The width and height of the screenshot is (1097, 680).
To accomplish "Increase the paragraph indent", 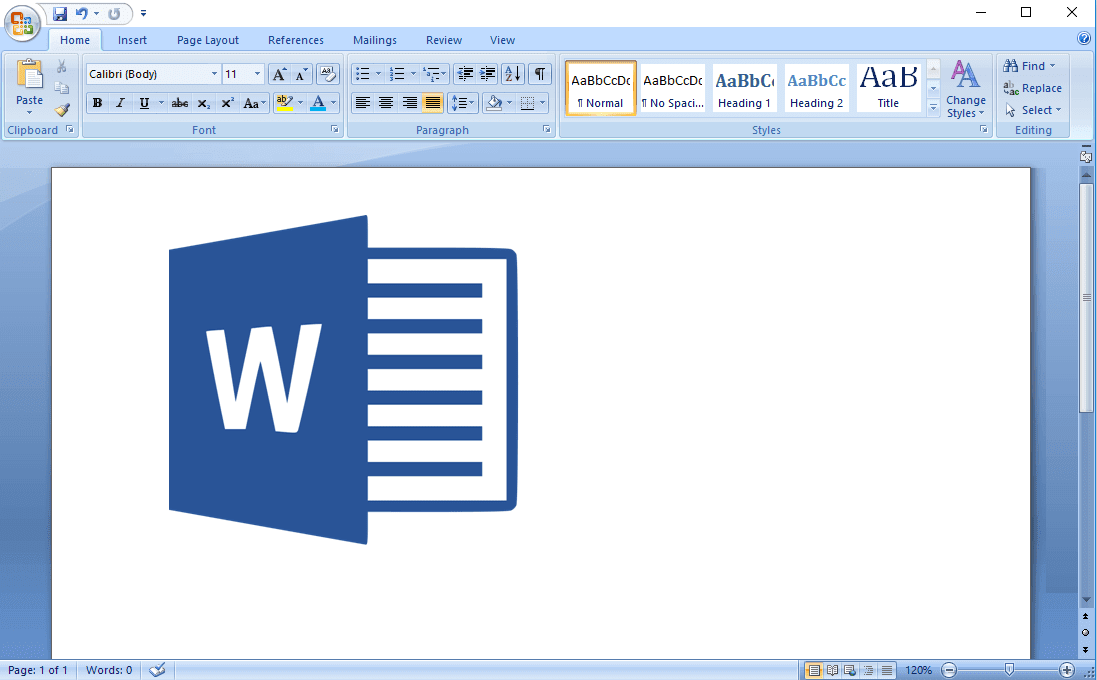I will click(x=488, y=74).
